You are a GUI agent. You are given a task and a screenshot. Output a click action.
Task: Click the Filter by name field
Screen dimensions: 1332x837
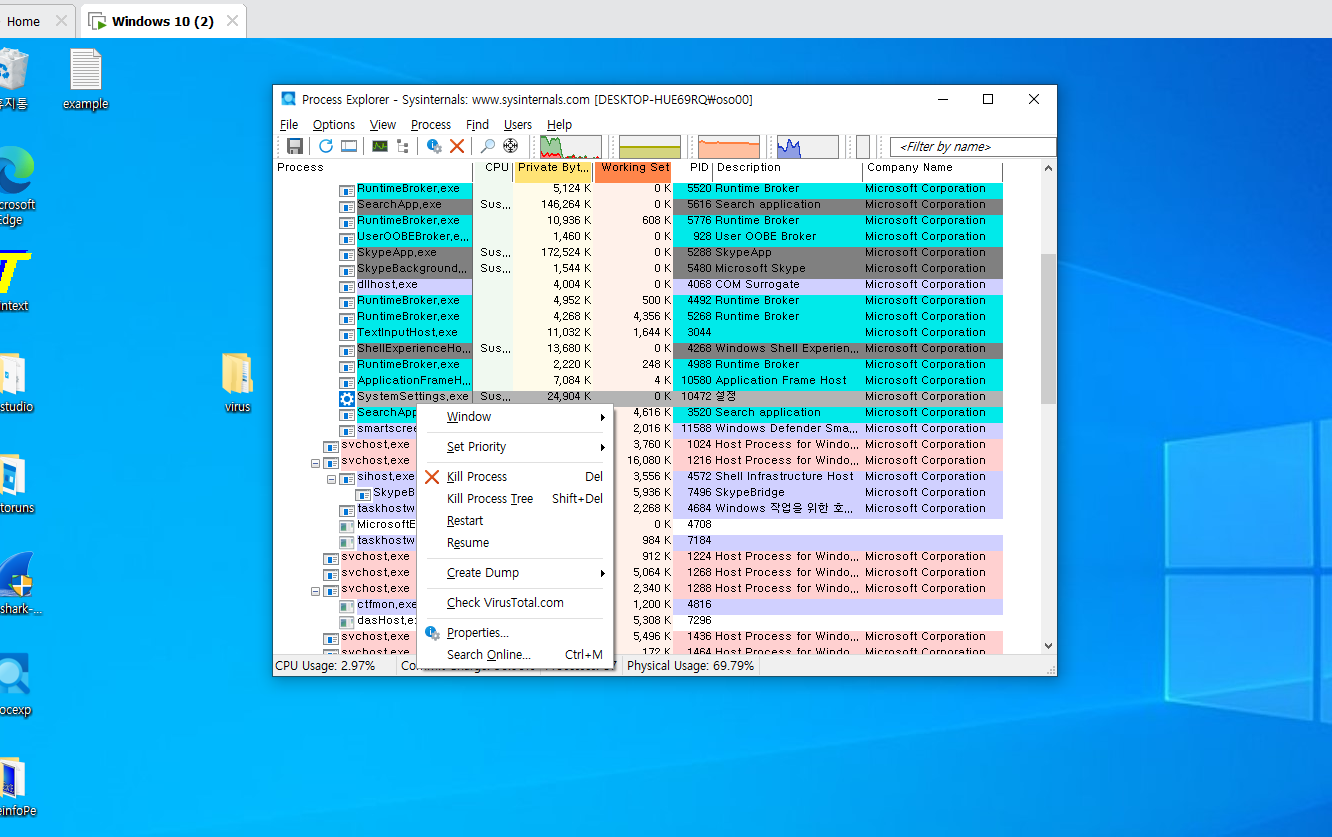tap(973, 147)
